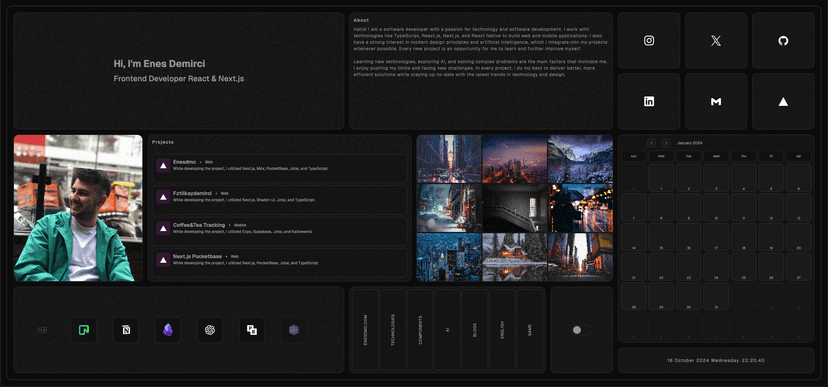This screenshot has height=387, width=828.
Task: Open the Enesdmc project card
Action: pyautogui.click(x=280, y=168)
